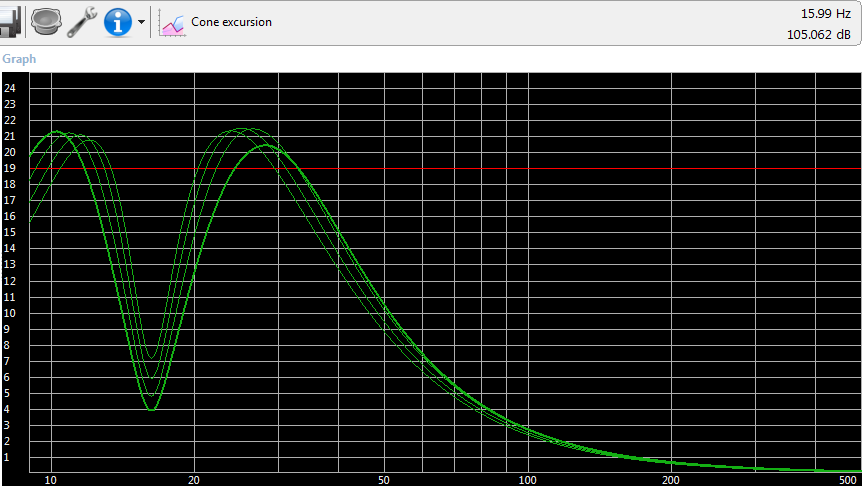Select the Cone excursion graph label
The height and width of the screenshot is (487, 865).
pos(231,22)
